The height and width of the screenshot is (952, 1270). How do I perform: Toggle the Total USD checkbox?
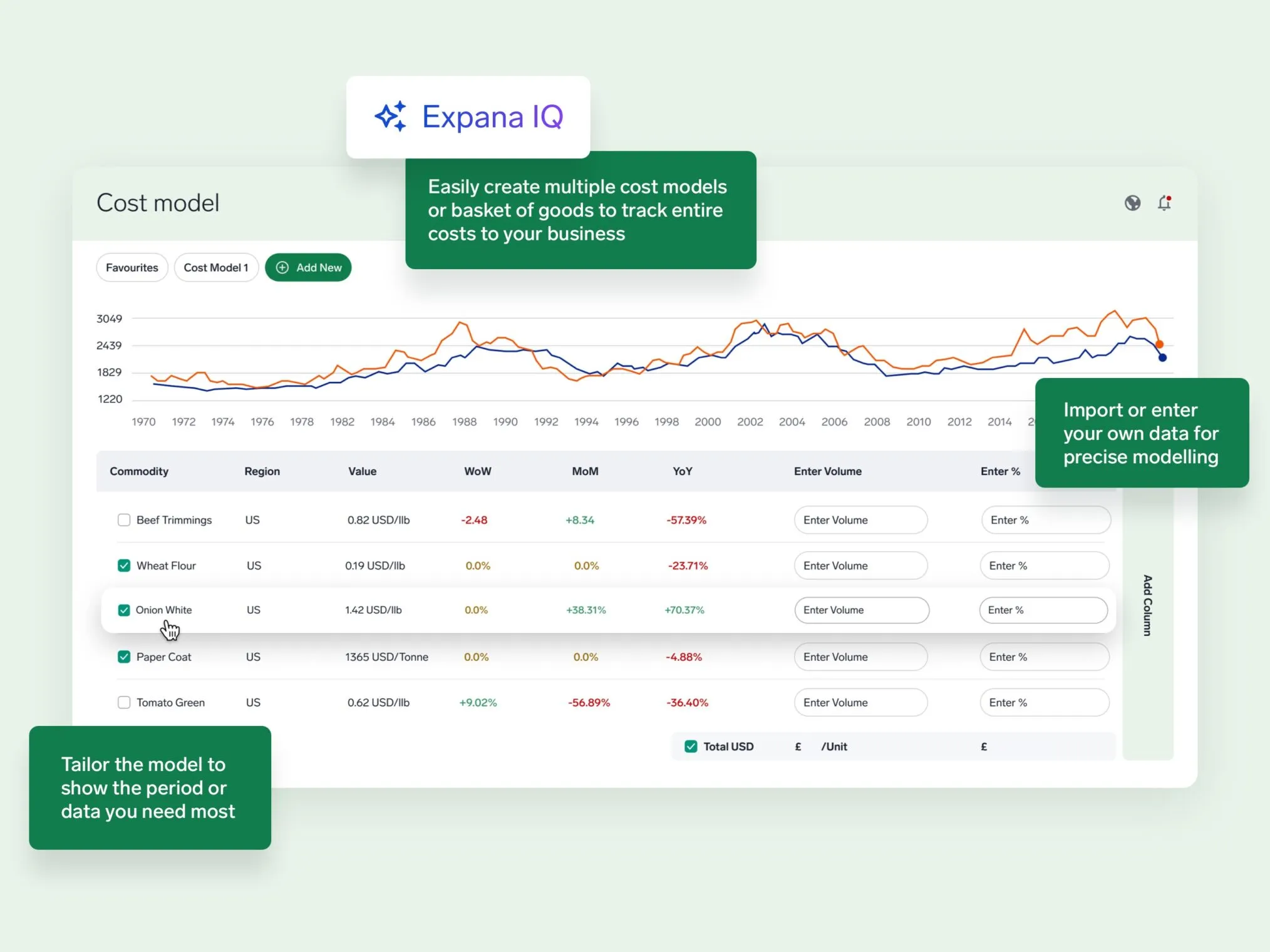[691, 747]
